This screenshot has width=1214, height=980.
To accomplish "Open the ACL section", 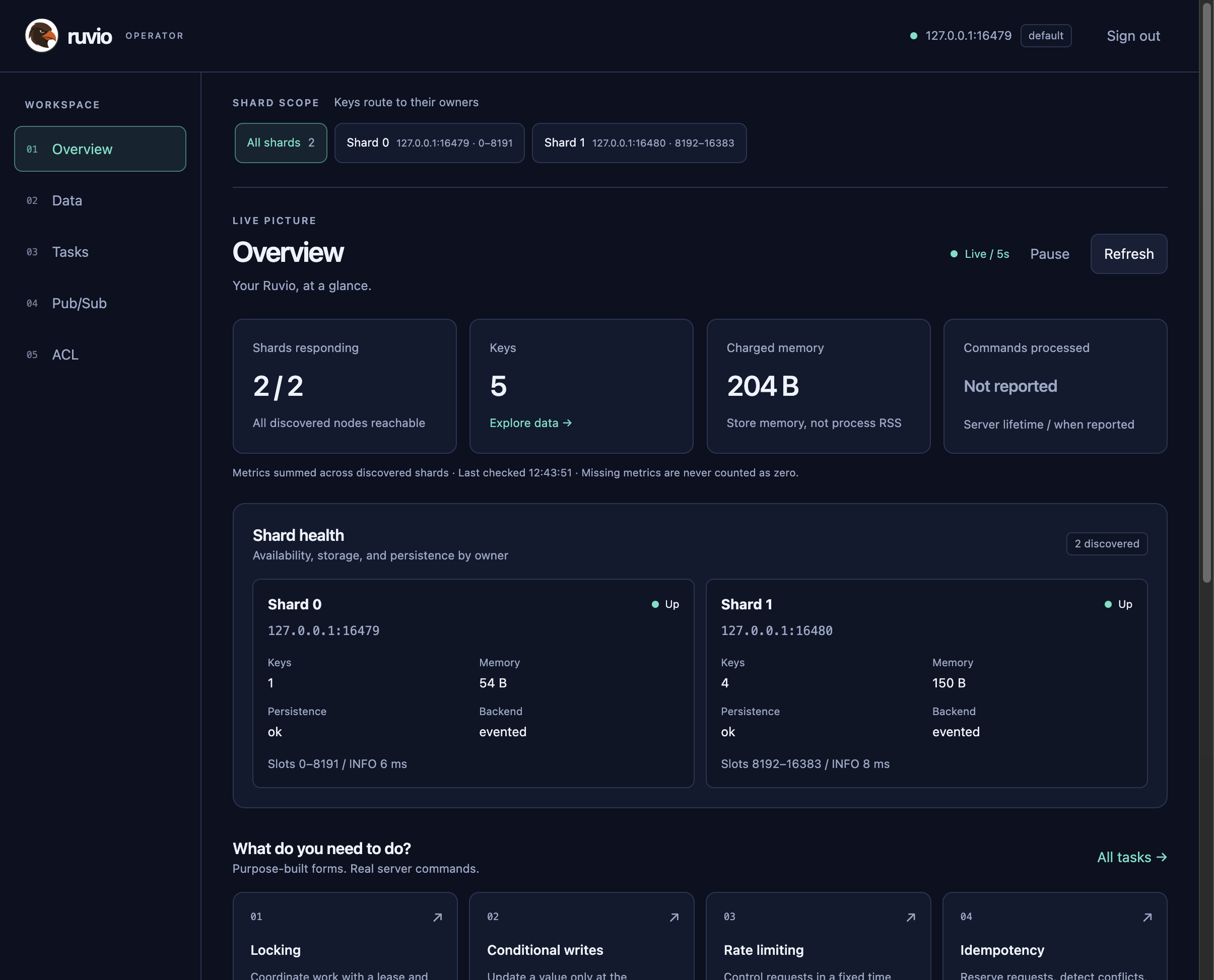I will tap(100, 355).
